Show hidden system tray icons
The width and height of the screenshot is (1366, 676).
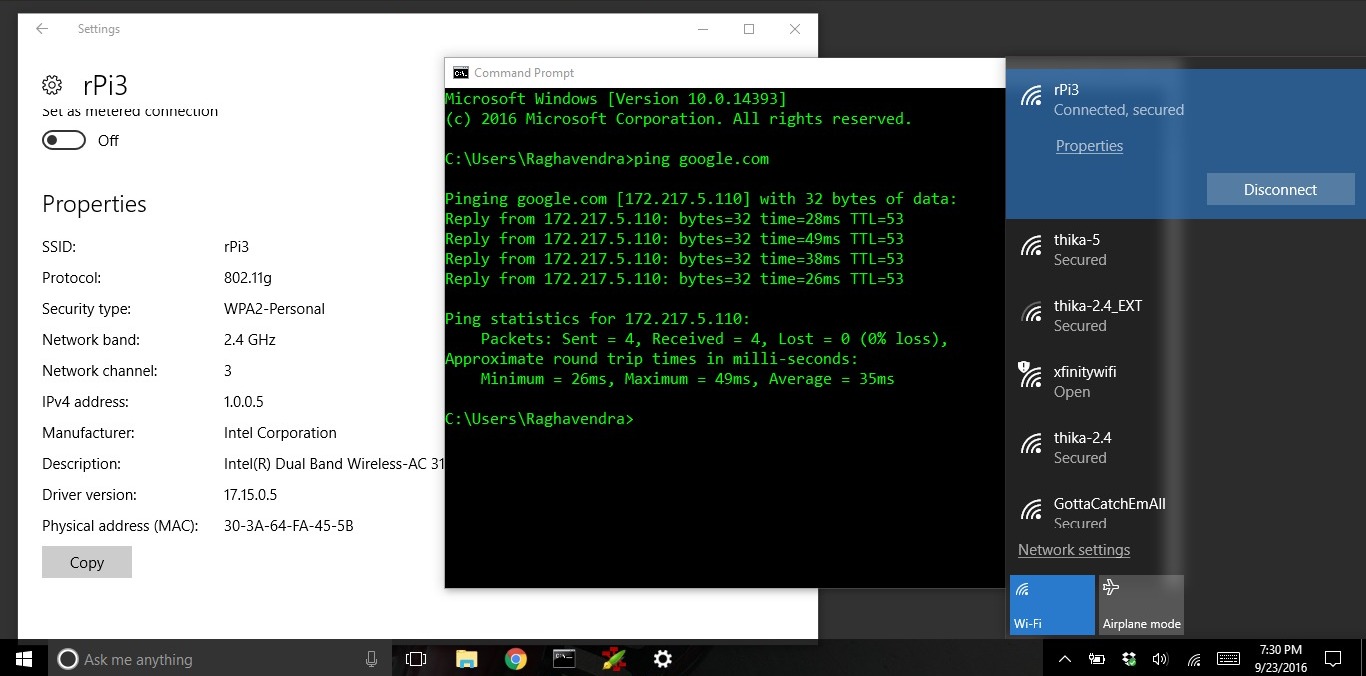point(1065,659)
